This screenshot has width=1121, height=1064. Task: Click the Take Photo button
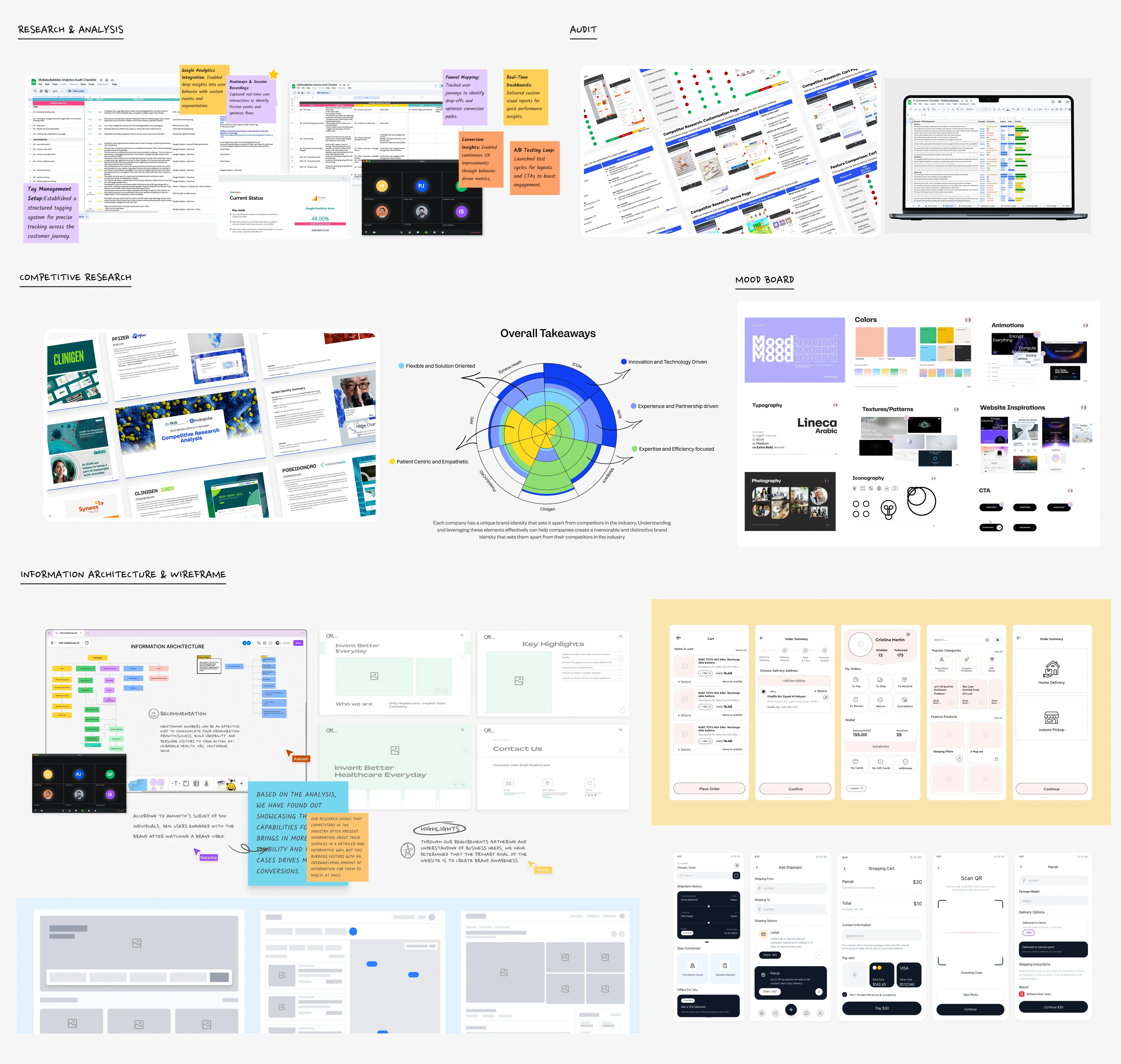click(x=970, y=995)
